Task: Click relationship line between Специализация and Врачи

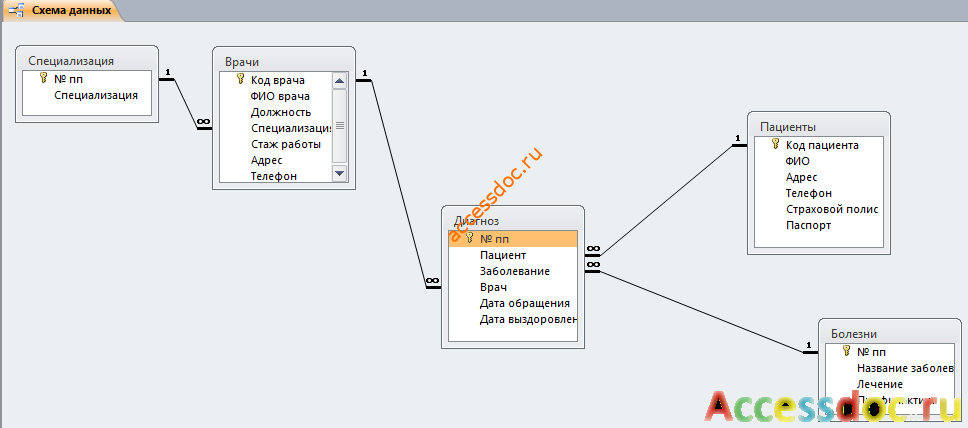Action: 186,104
